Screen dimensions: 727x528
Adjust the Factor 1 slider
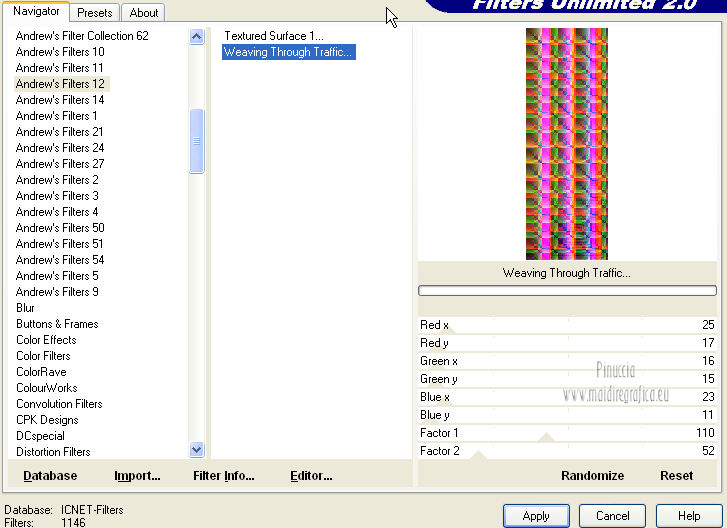[568, 433]
